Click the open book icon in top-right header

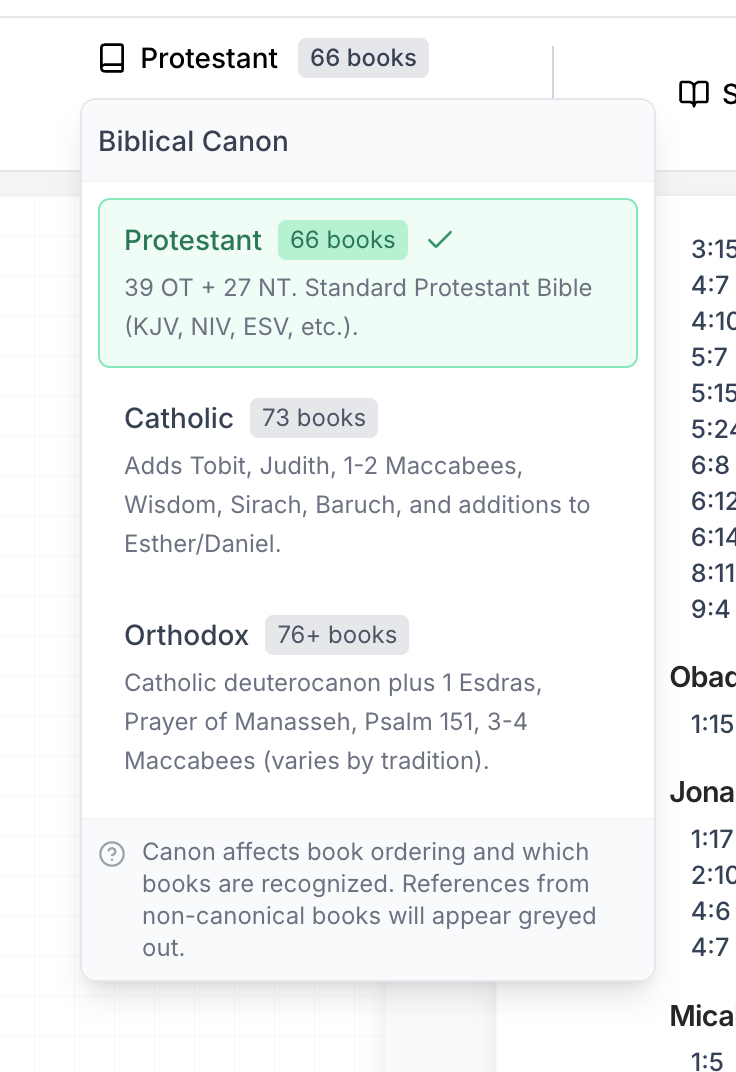pos(696,93)
